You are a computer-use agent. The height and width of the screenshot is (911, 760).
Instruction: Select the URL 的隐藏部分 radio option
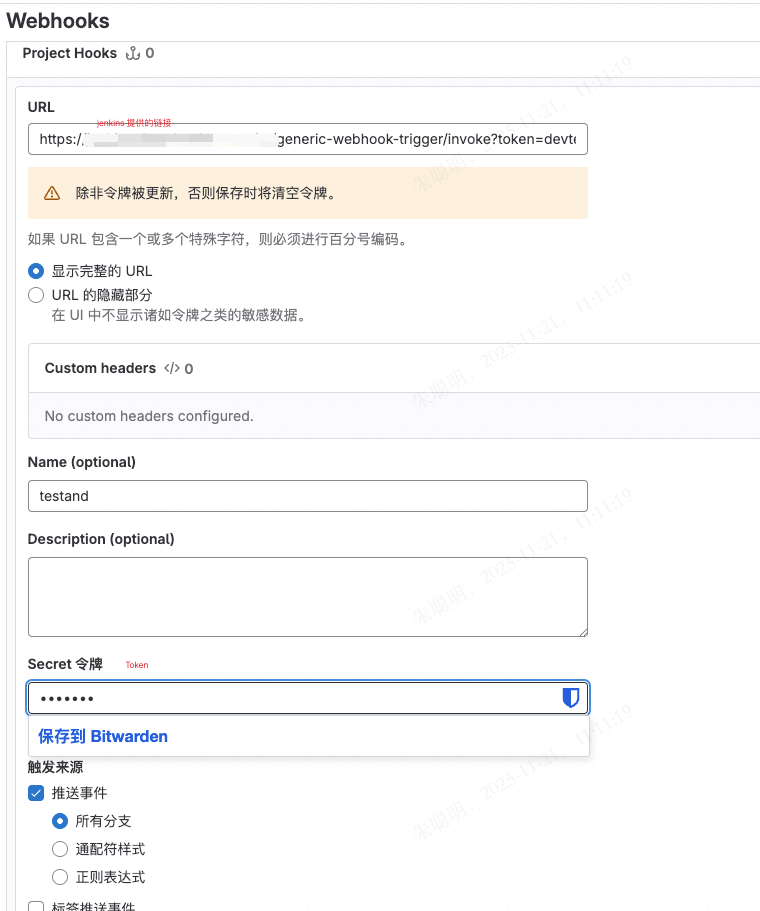coord(36,295)
